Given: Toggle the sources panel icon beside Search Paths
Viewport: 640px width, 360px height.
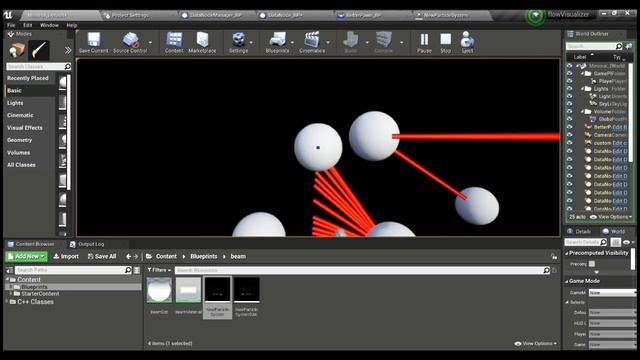Looking at the screenshot, I should point(9,270).
